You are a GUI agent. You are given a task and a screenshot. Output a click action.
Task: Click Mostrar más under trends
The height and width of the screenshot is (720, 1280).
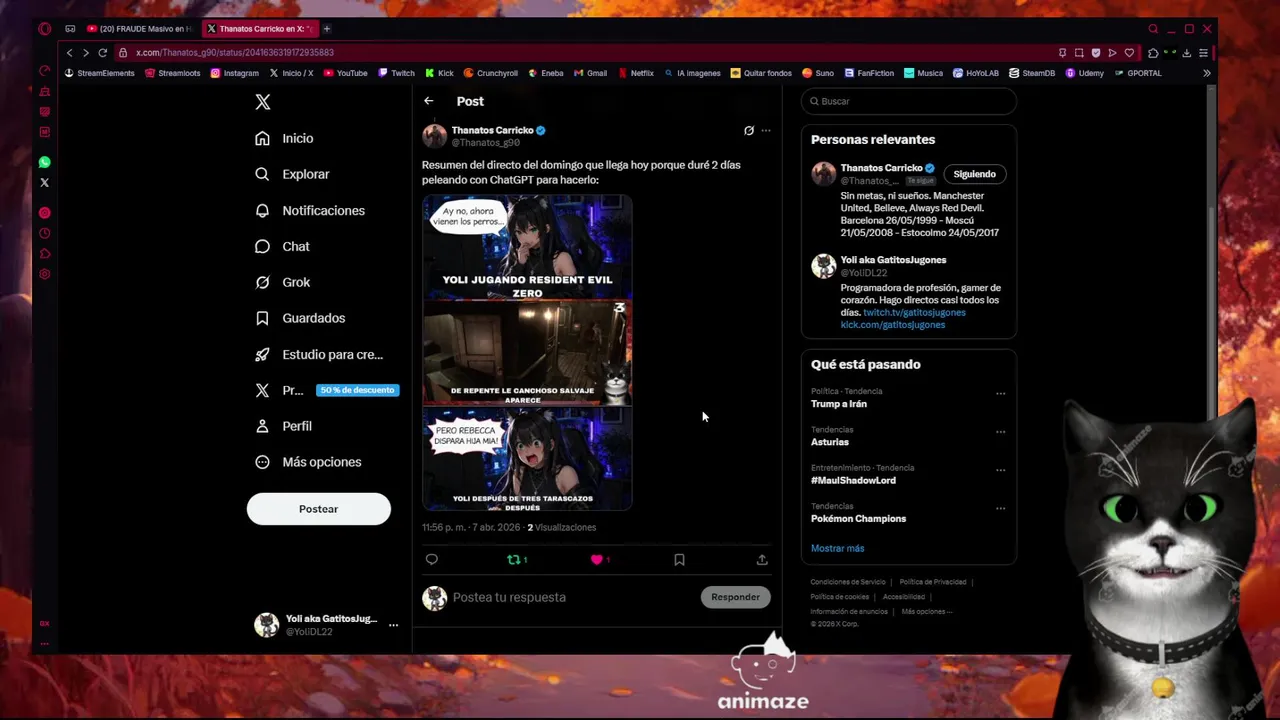point(837,548)
